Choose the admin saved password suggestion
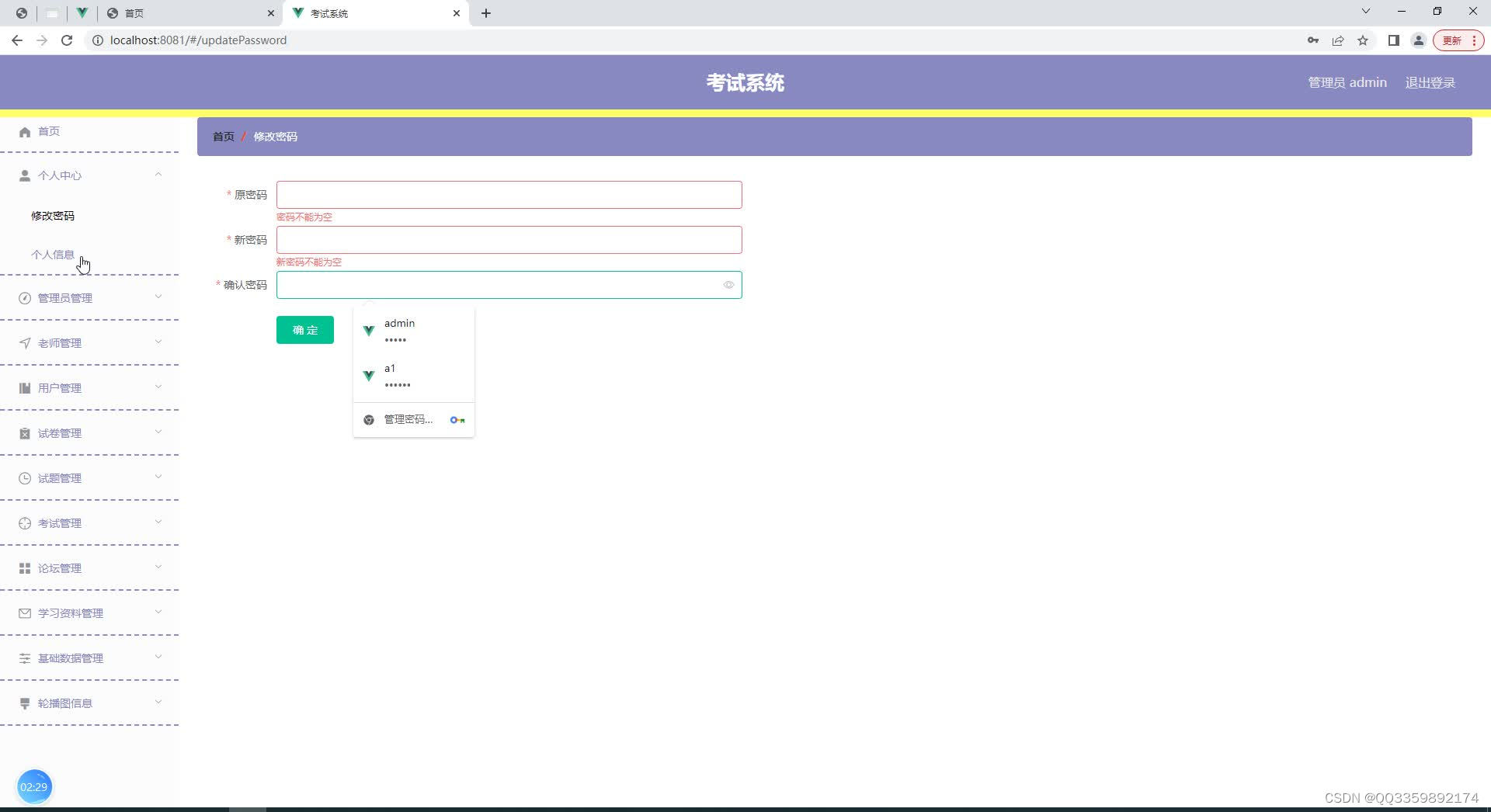 (x=413, y=331)
